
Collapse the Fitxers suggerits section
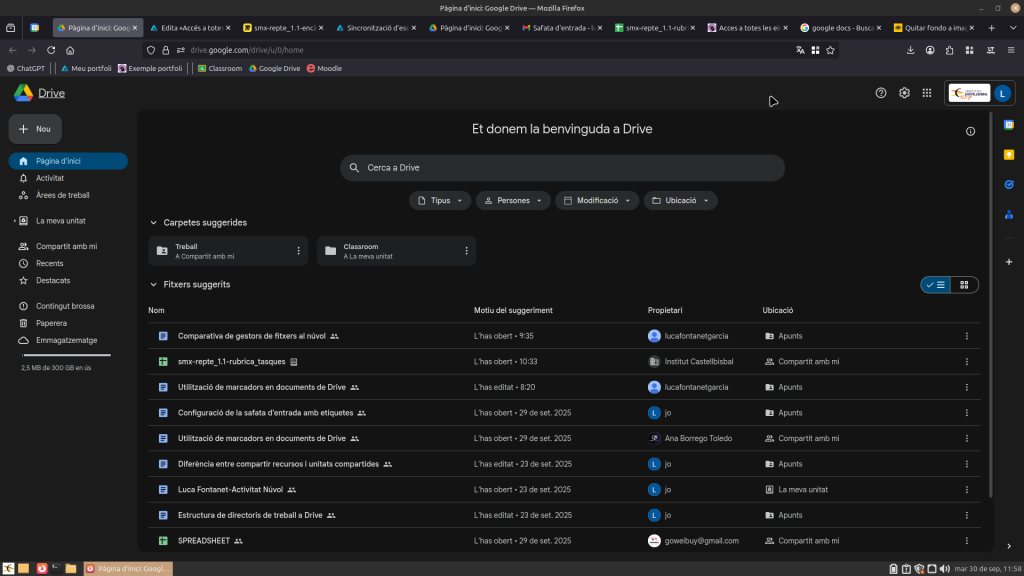coord(154,285)
